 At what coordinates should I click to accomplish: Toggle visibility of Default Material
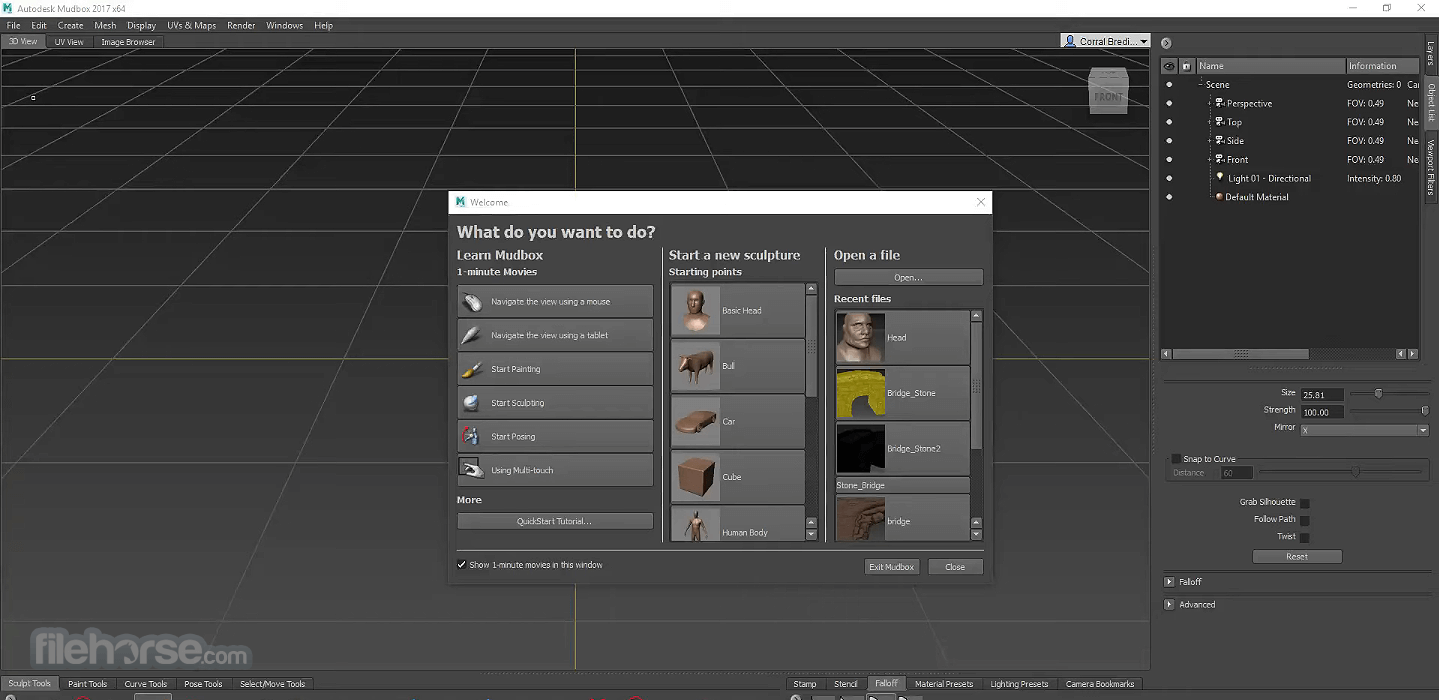1169,197
